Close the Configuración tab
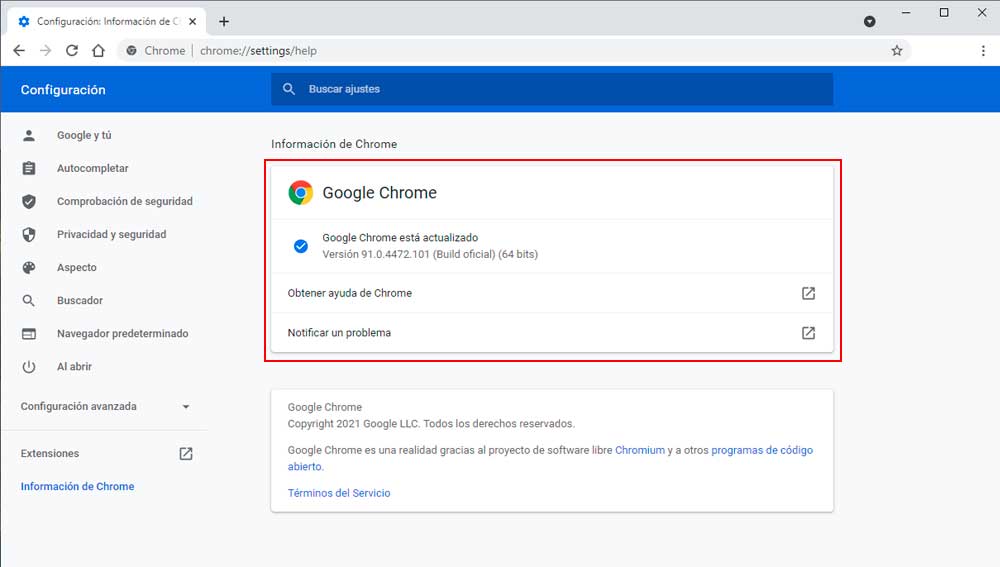The height and width of the screenshot is (567, 1000). (193, 22)
